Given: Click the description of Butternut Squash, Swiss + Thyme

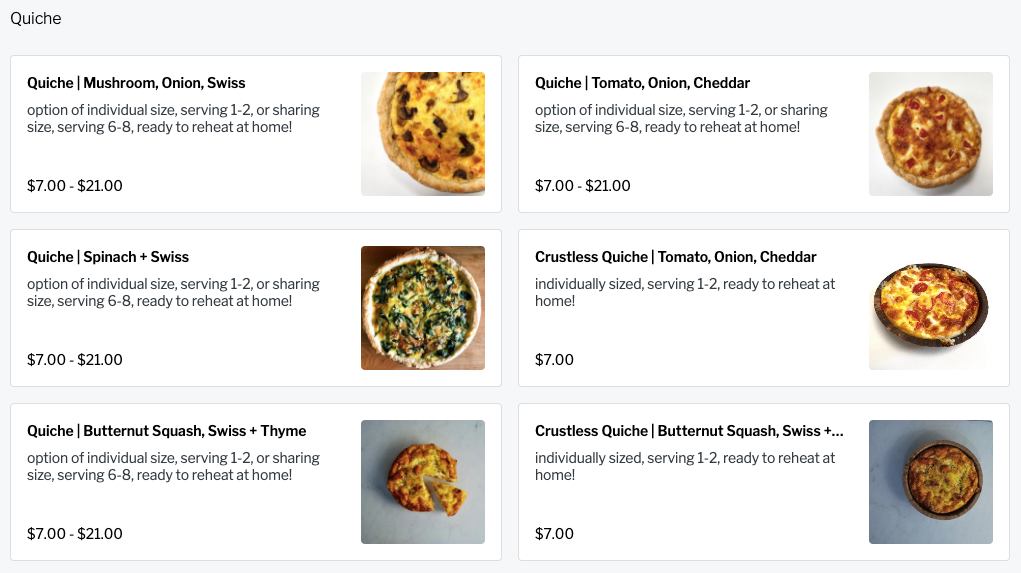Looking at the screenshot, I should tap(173, 467).
